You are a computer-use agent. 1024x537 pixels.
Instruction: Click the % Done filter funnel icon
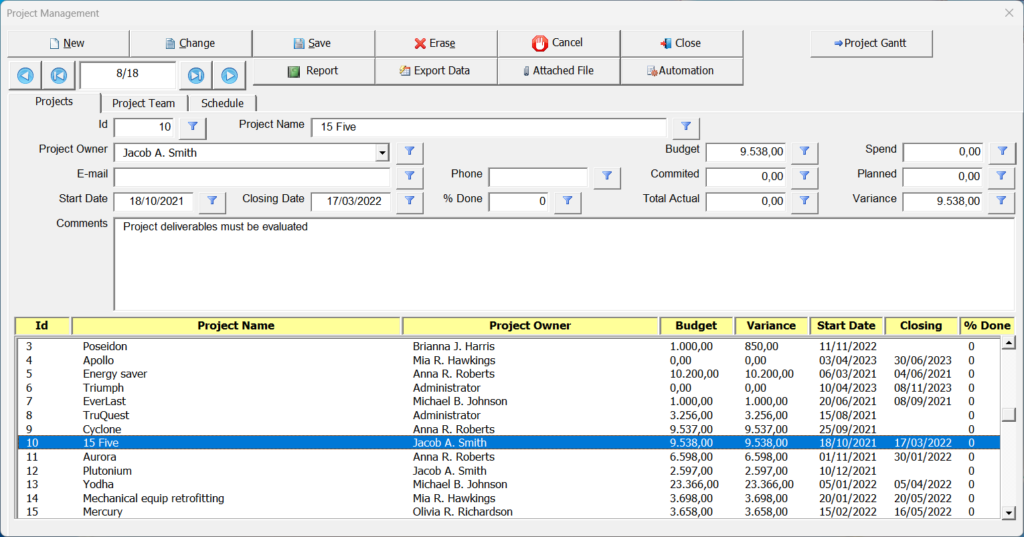tap(568, 201)
